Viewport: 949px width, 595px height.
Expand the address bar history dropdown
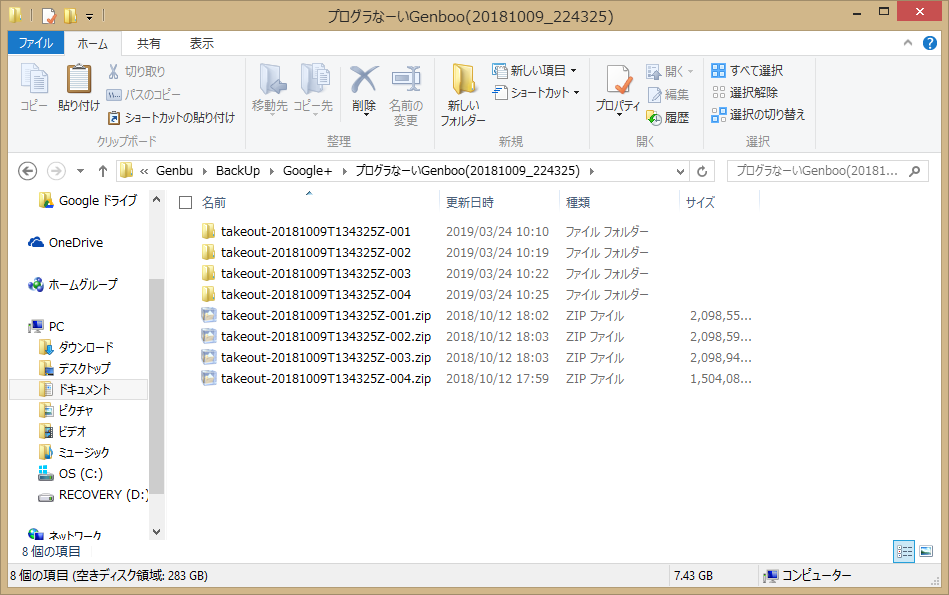[x=681, y=171]
